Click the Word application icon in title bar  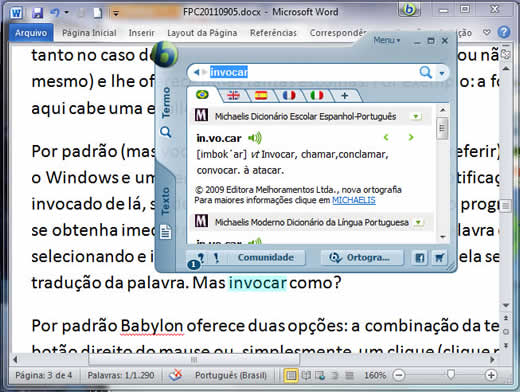click(x=16, y=13)
